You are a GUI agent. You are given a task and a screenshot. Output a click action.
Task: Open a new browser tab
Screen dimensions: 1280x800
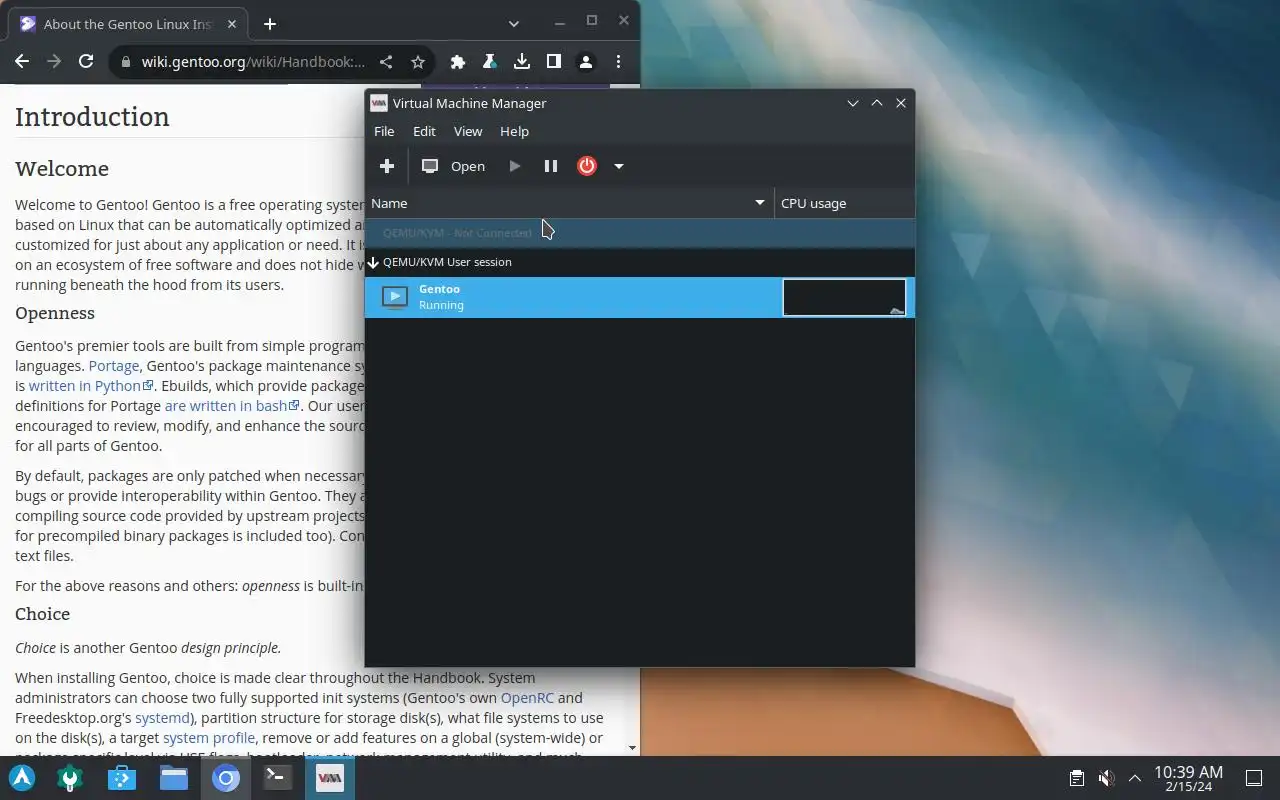pos(270,24)
